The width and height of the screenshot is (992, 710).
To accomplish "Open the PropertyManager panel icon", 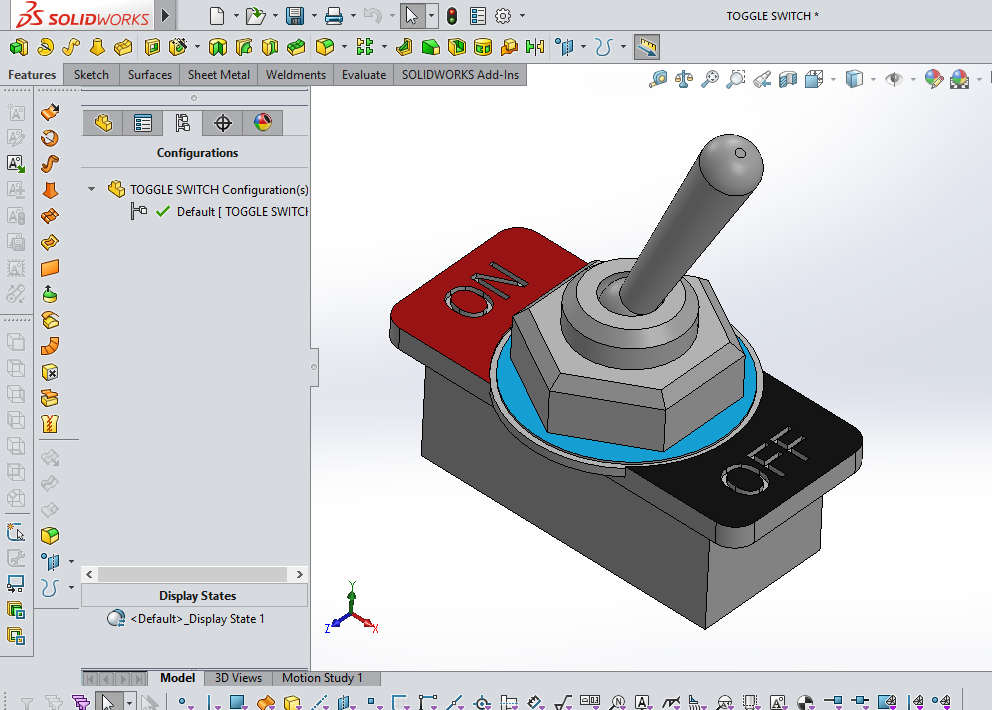I will pyautogui.click(x=143, y=122).
